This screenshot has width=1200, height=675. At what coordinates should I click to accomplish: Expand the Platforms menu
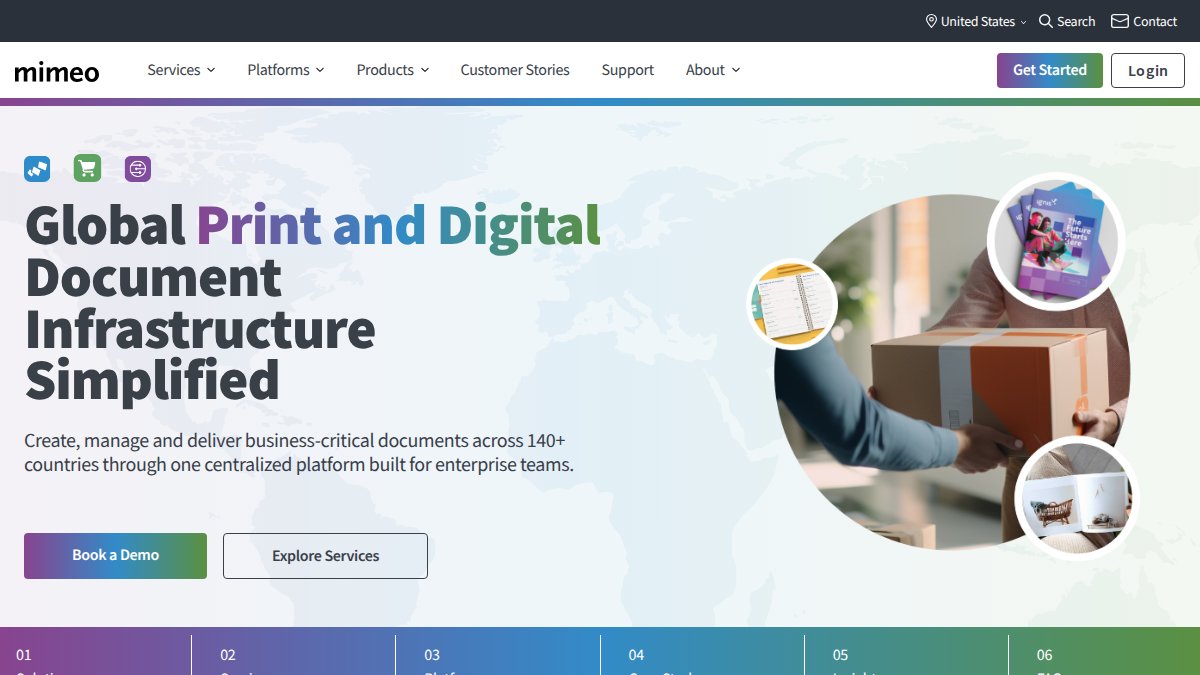(286, 70)
